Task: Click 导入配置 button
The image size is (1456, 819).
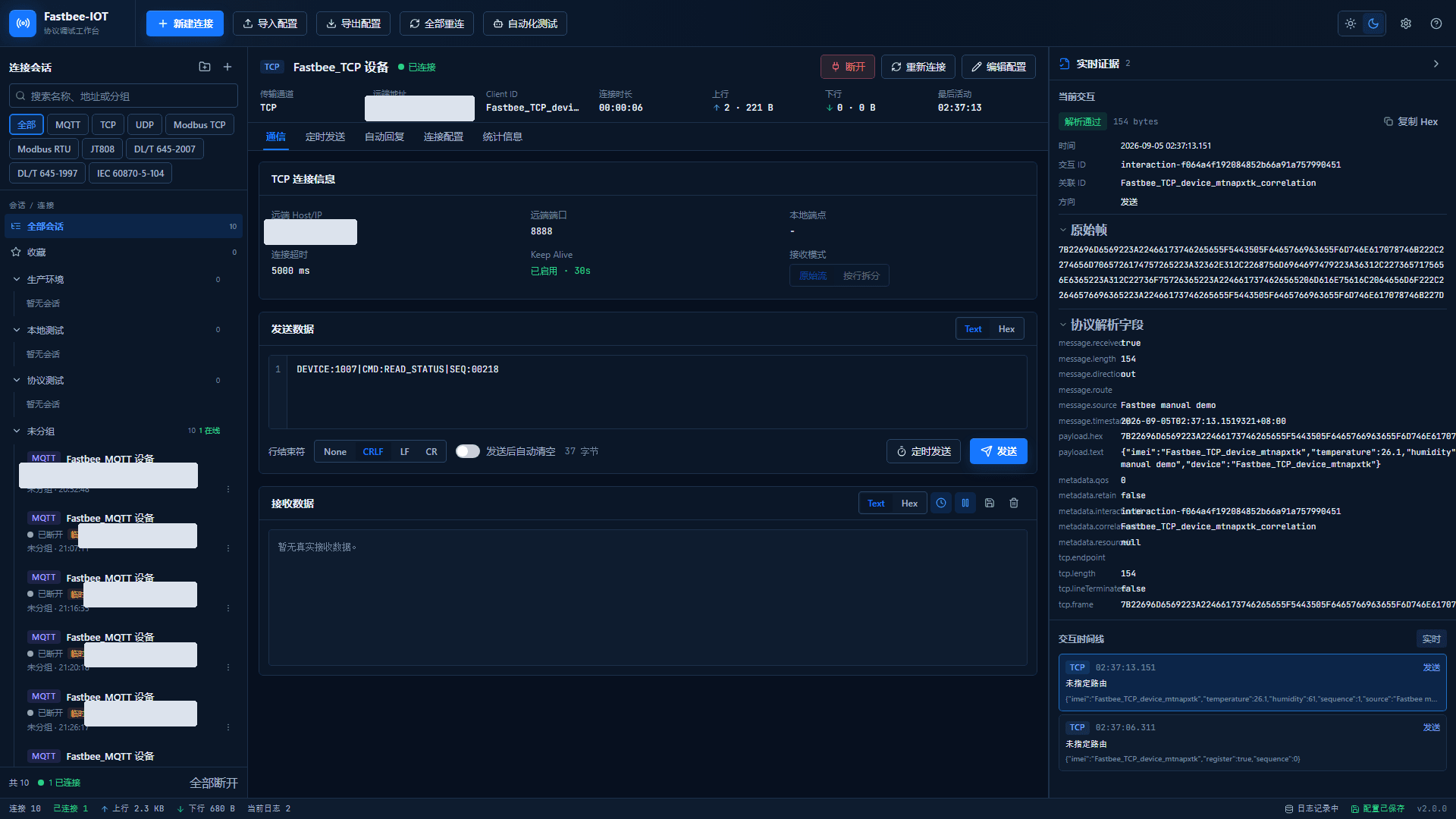Action: click(x=270, y=24)
